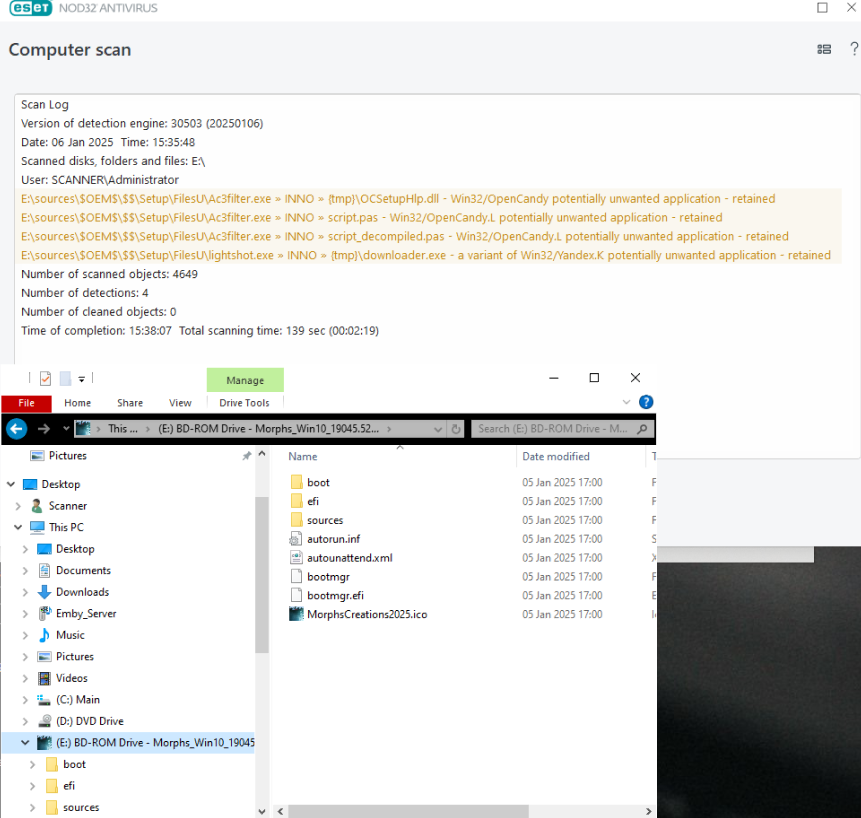Collapse the This PC tree node
This screenshot has width=861, height=818.
(x=18, y=527)
